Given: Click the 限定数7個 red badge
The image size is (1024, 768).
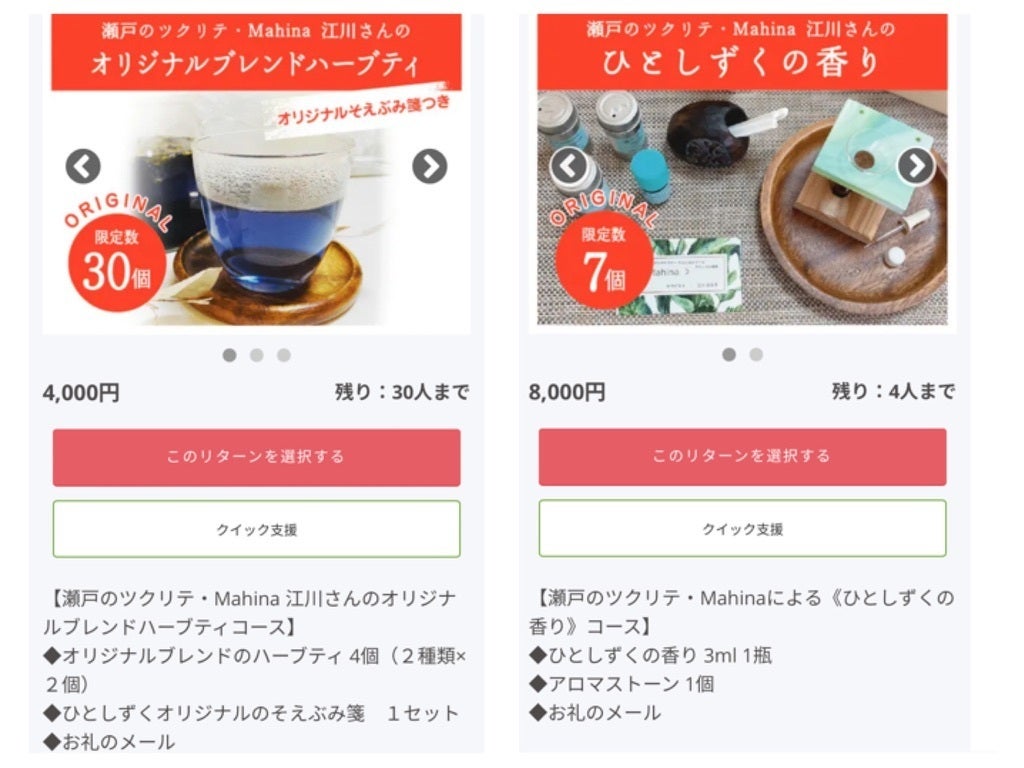Looking at the screenshot, I should coord(604,261).
